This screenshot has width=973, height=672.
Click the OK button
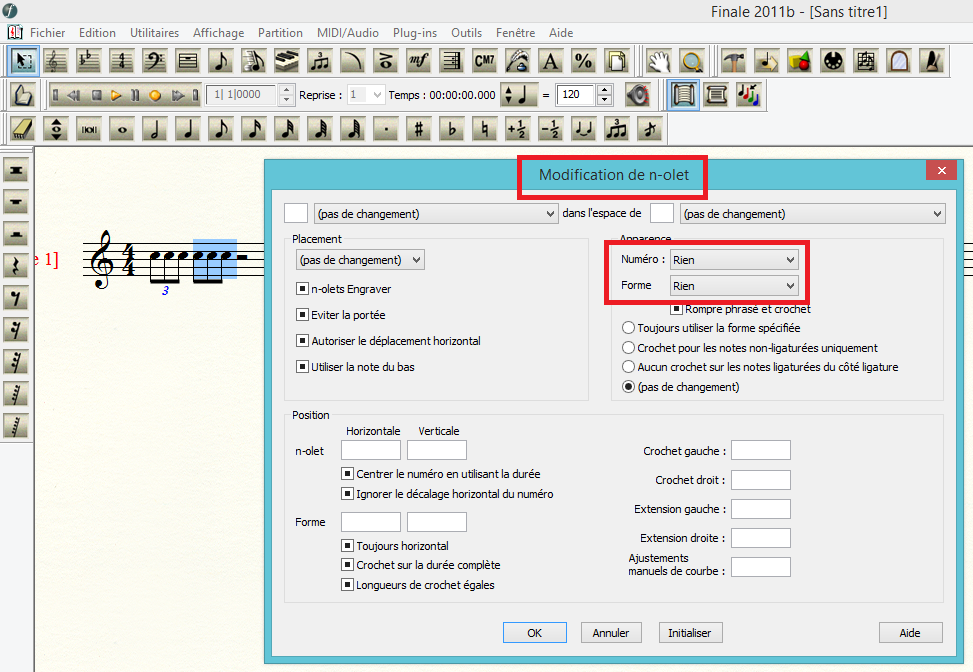(x=534, y=633)
